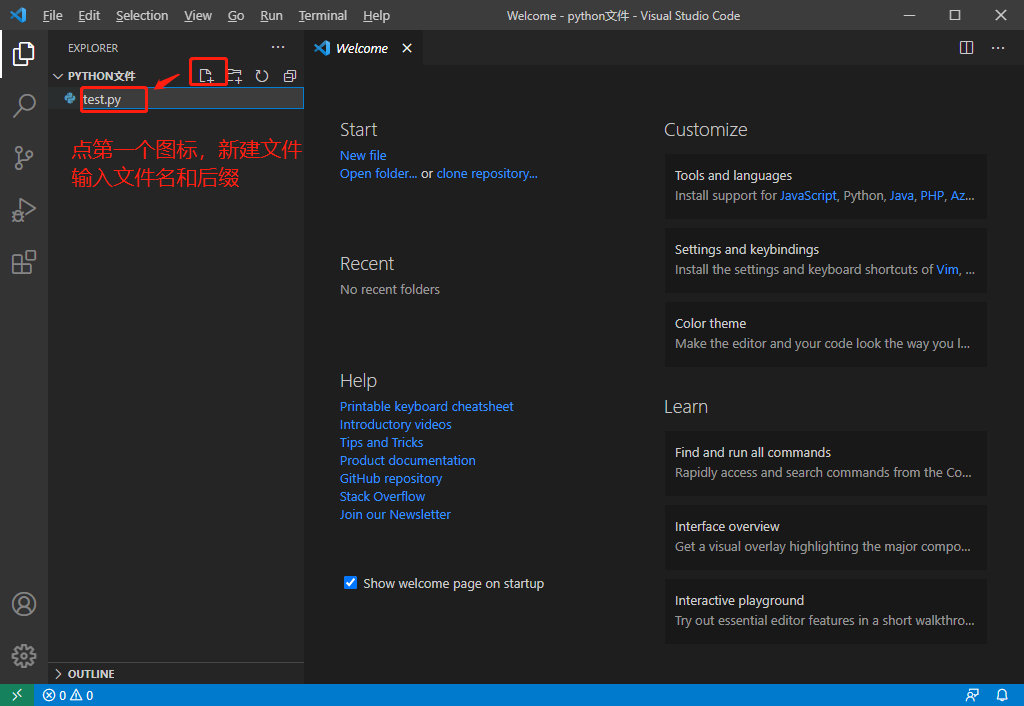This screenshot has height=706, width=1024.
Task: Split the editor to the right
Action: coord(967,48)
